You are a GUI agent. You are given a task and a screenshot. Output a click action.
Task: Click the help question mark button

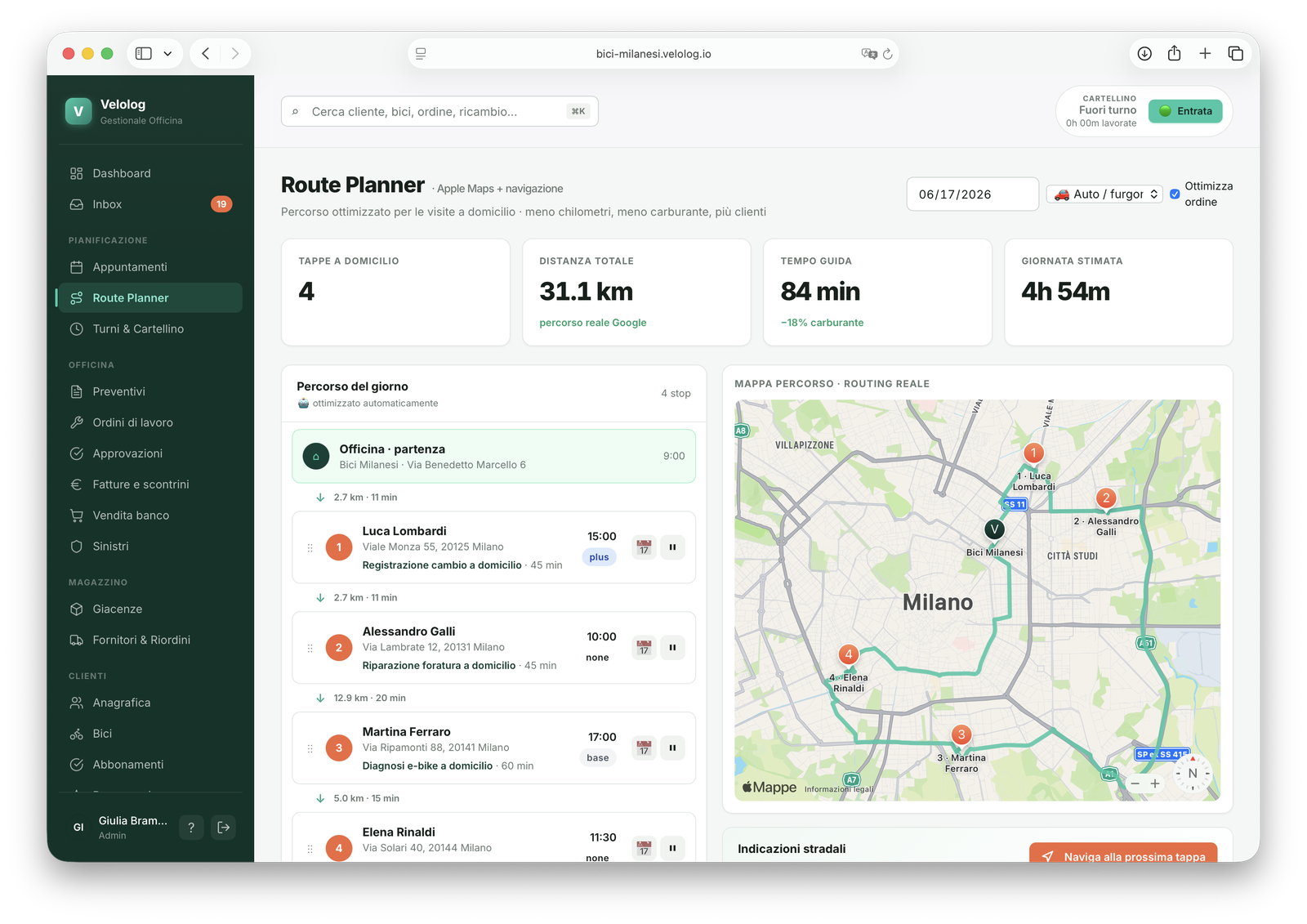pos(191,828)
